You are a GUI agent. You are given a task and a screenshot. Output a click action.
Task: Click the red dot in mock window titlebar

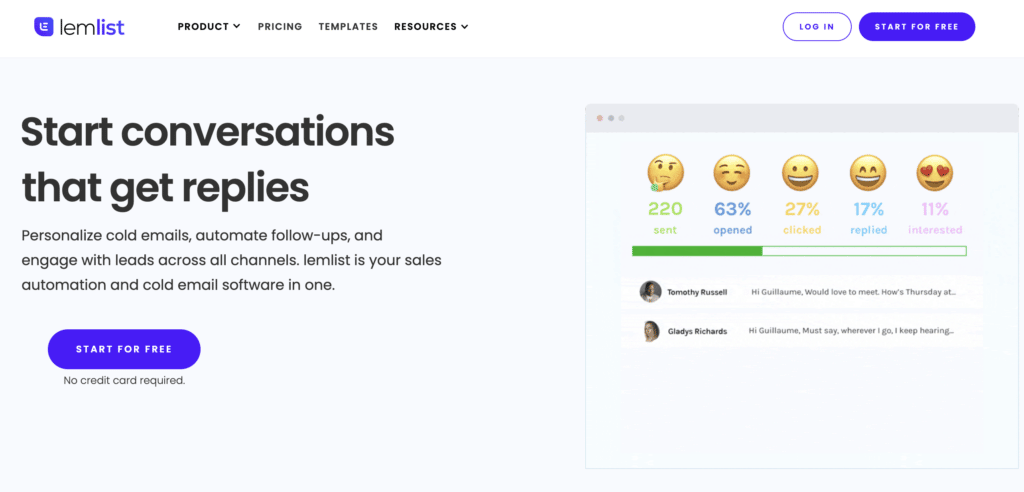tap(600, 118)
